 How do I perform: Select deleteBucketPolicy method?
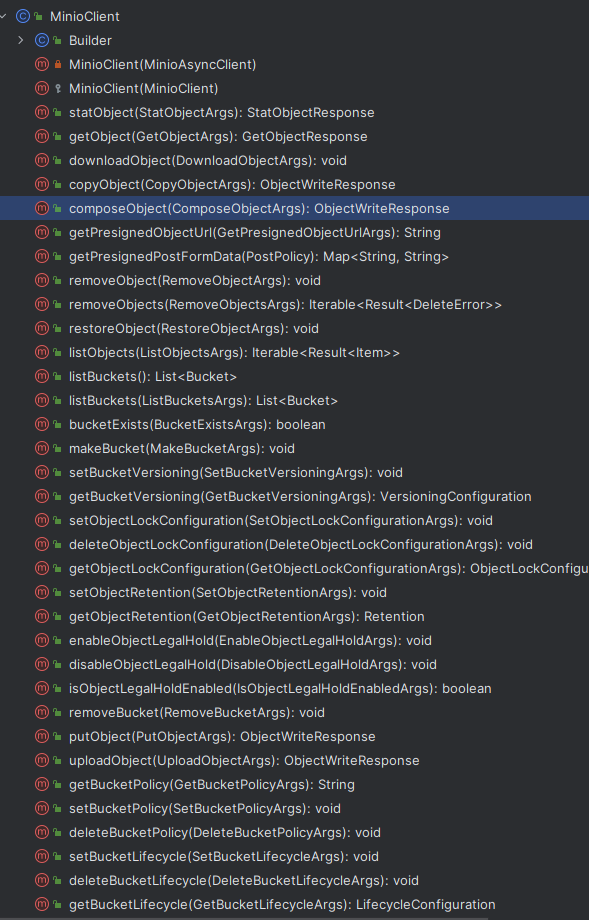coord(225,834)
